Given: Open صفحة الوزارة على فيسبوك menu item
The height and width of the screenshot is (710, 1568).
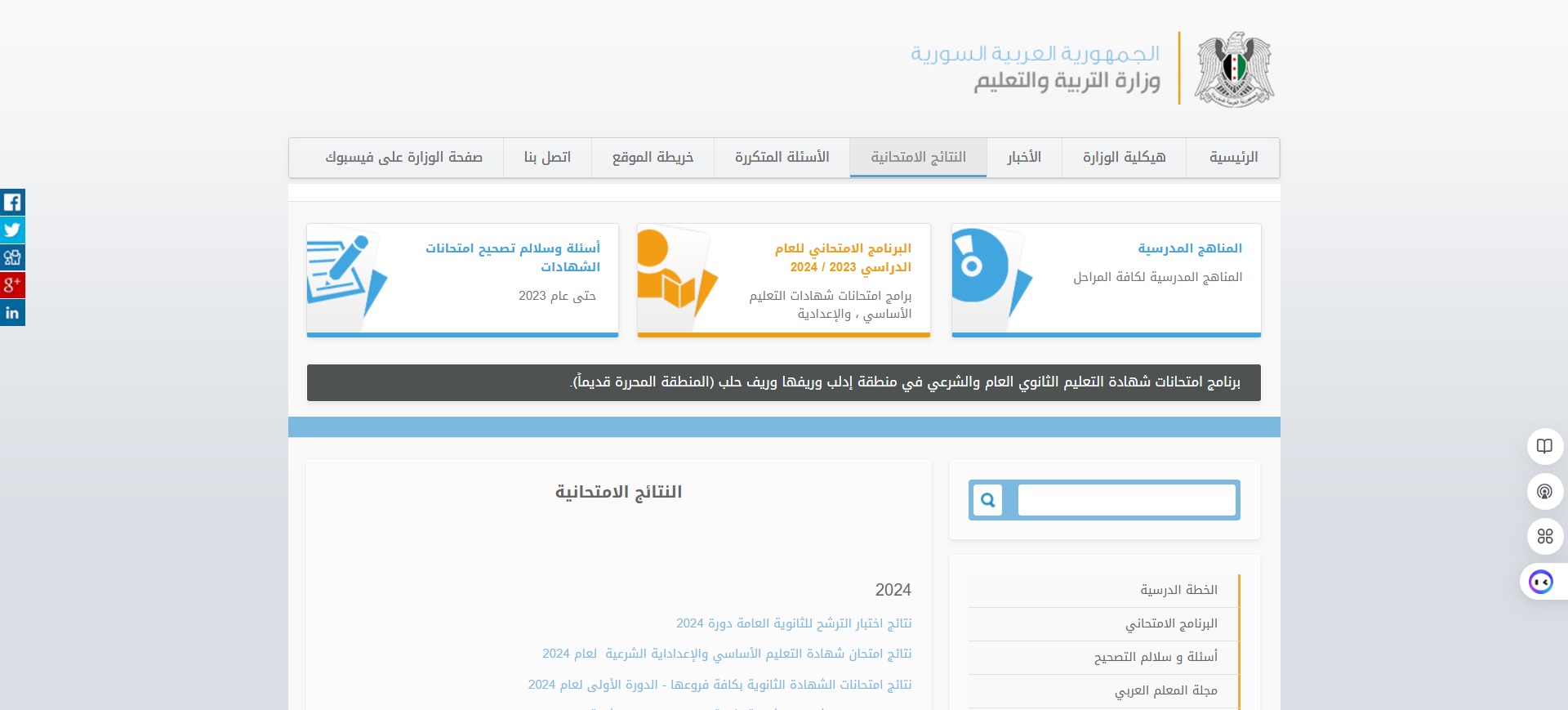Looking at the screenshot, I should [403, 157].
